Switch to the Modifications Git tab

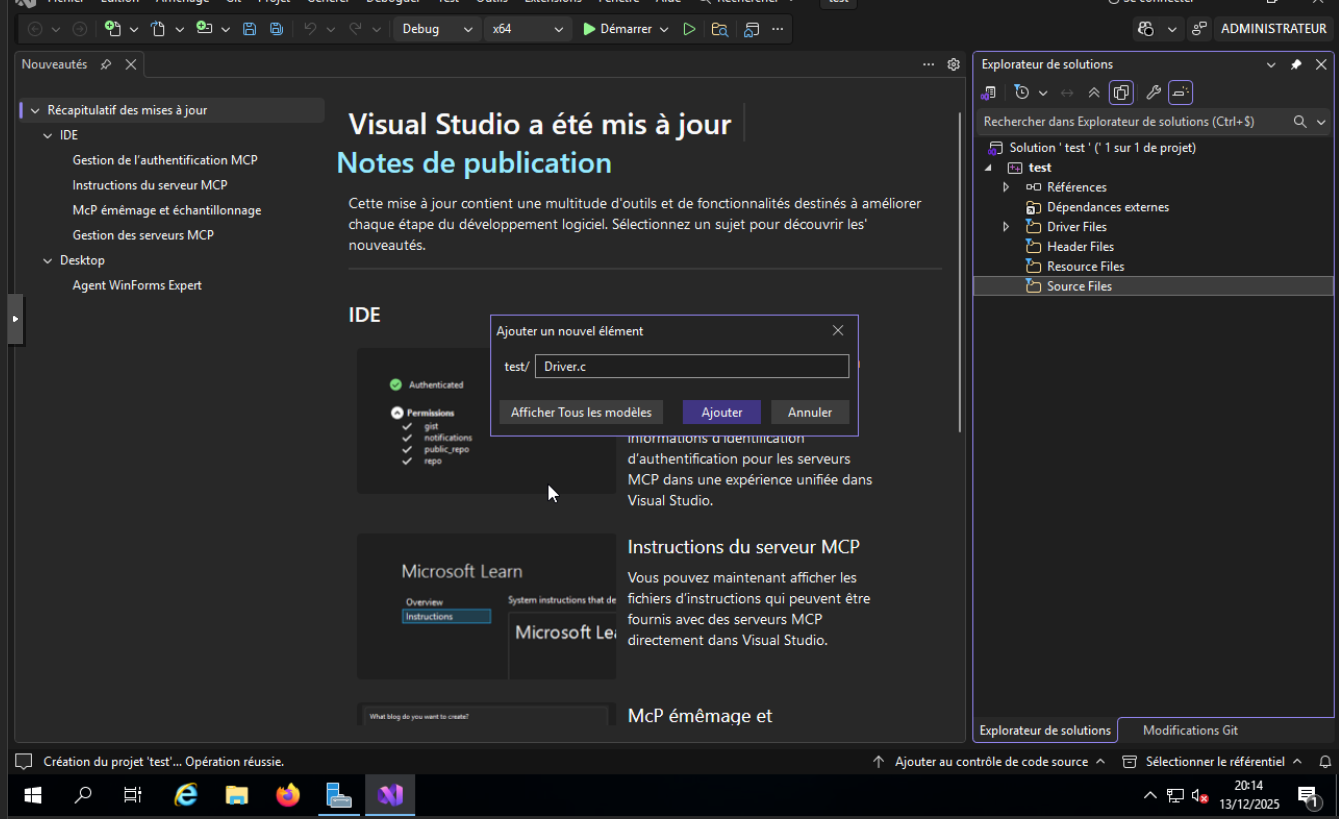pyautogui.click(x=1190, y=730)
